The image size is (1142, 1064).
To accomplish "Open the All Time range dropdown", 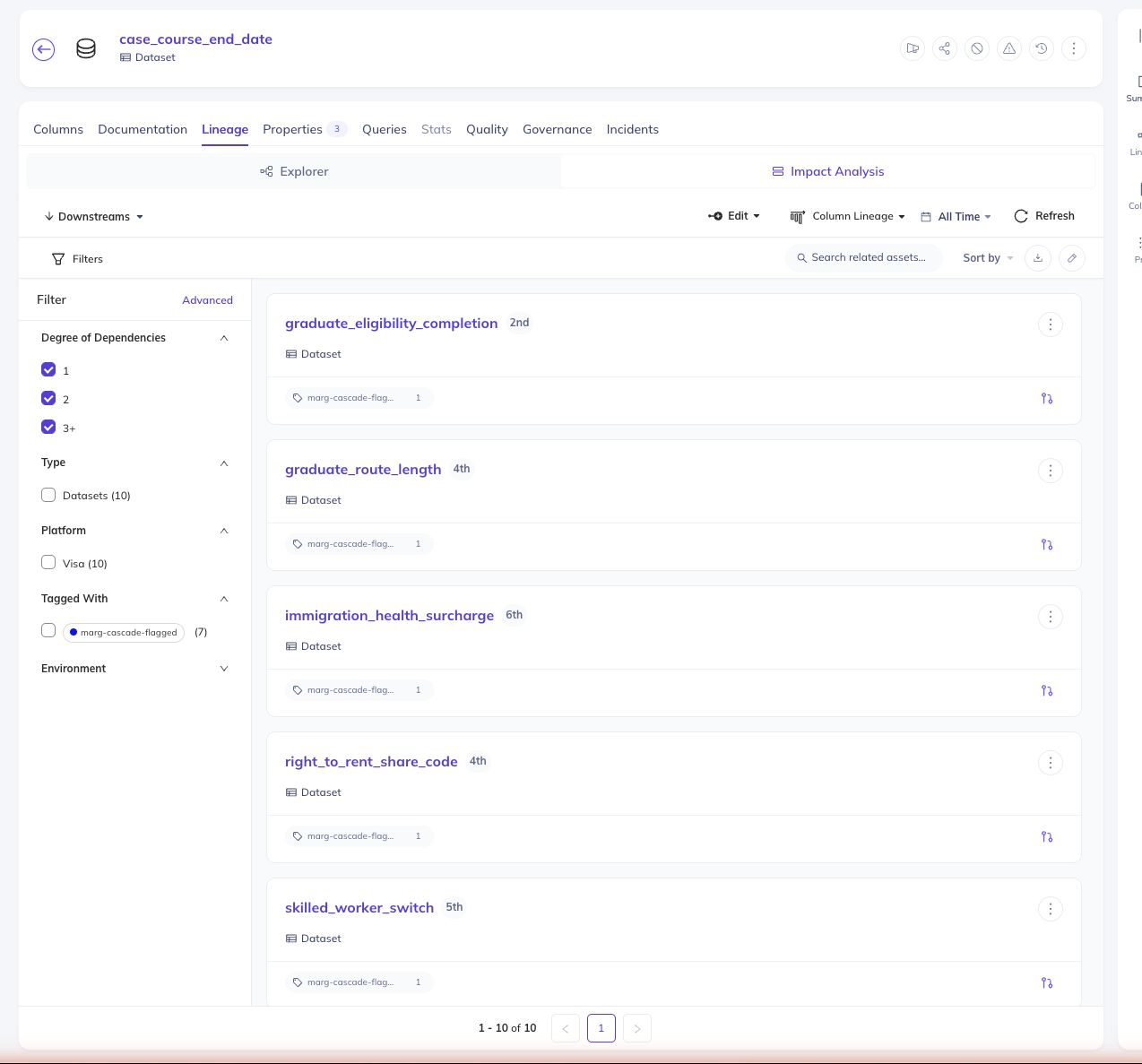I will click(956, 217).
